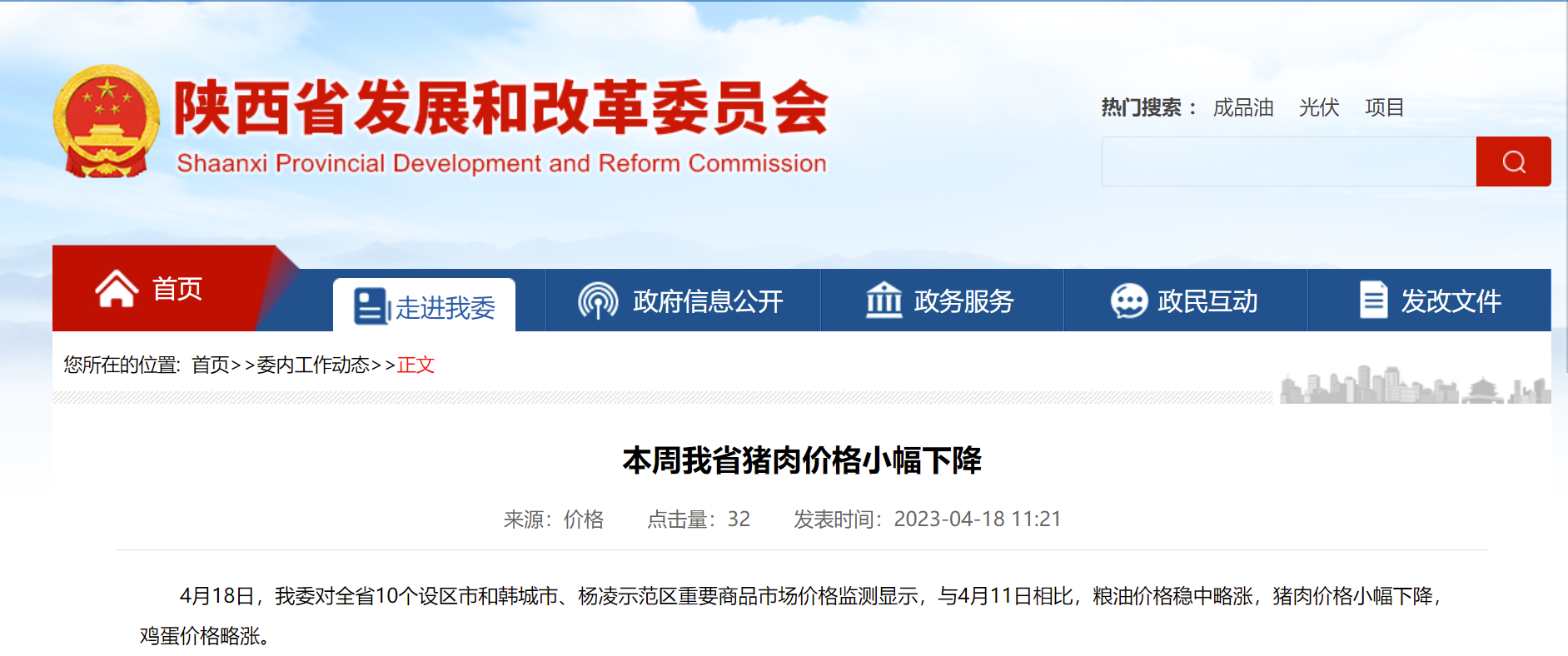Click the 项目 hot search link

(x=1384, y=107)
